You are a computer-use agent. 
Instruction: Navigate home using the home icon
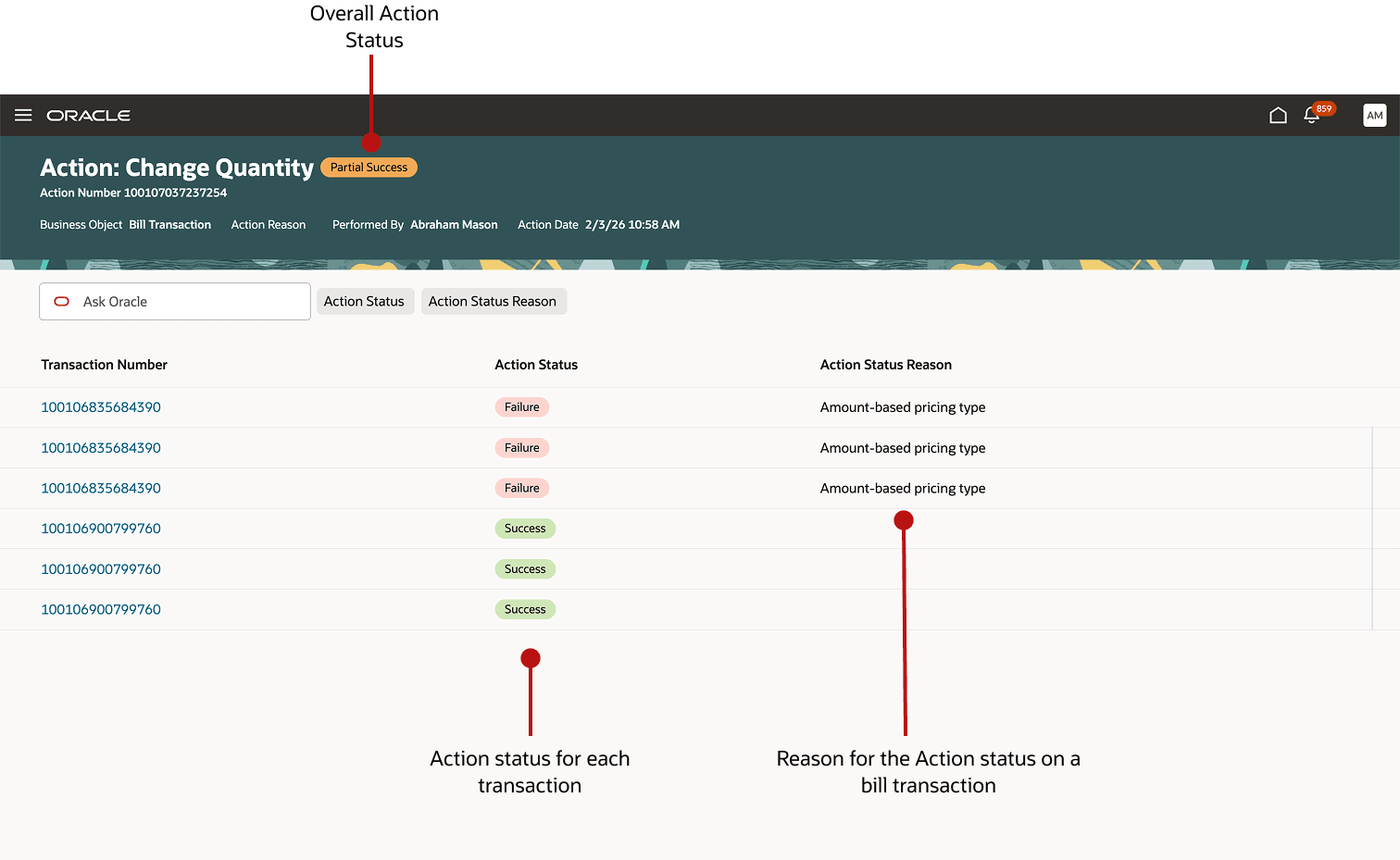click(1278, 115)
